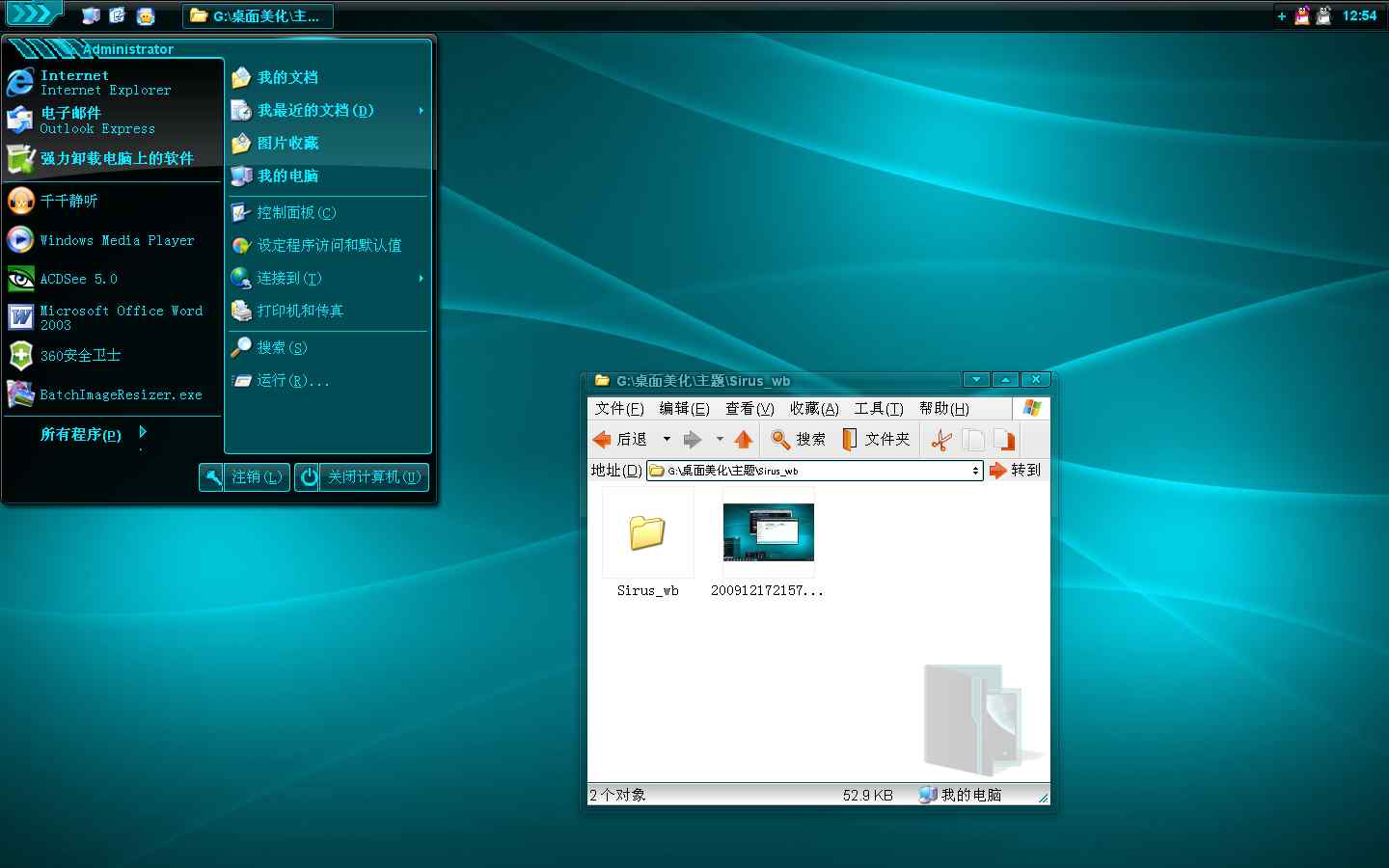Click second quick launch icon

tap(118, 15)
